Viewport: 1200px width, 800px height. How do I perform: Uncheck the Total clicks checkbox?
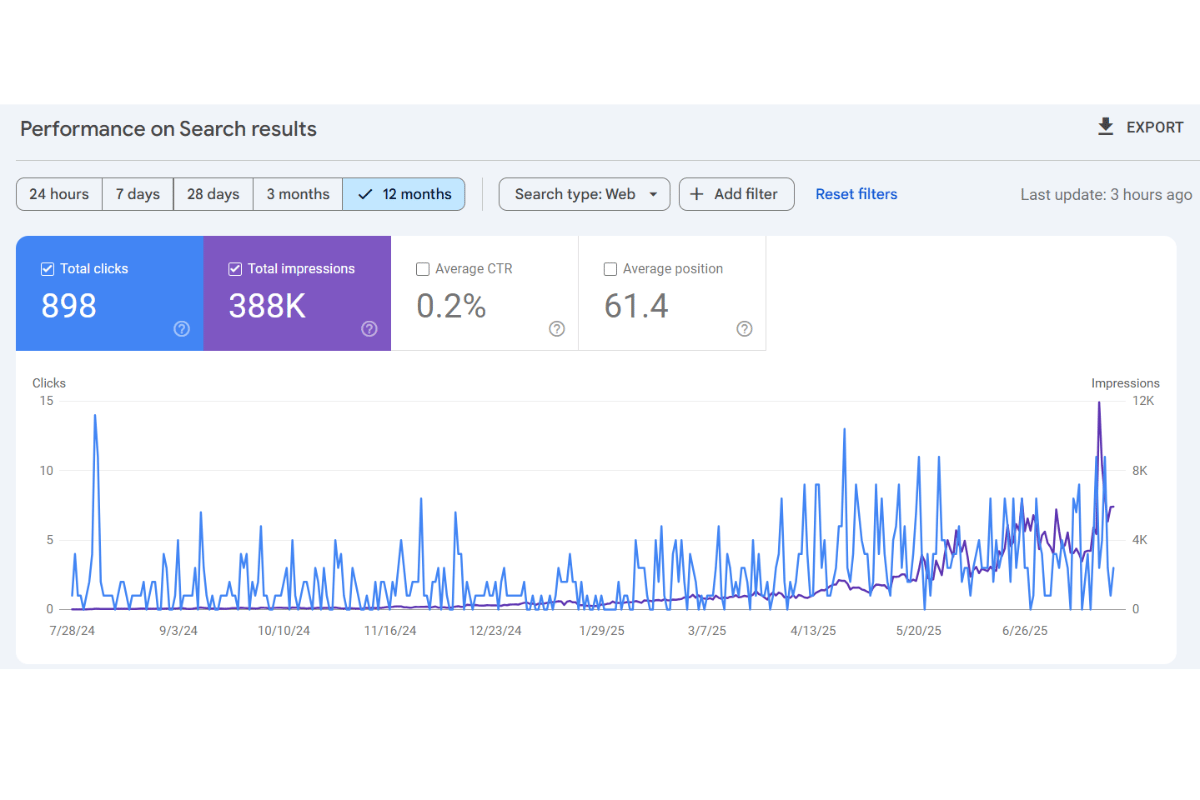tap(47, 269)
